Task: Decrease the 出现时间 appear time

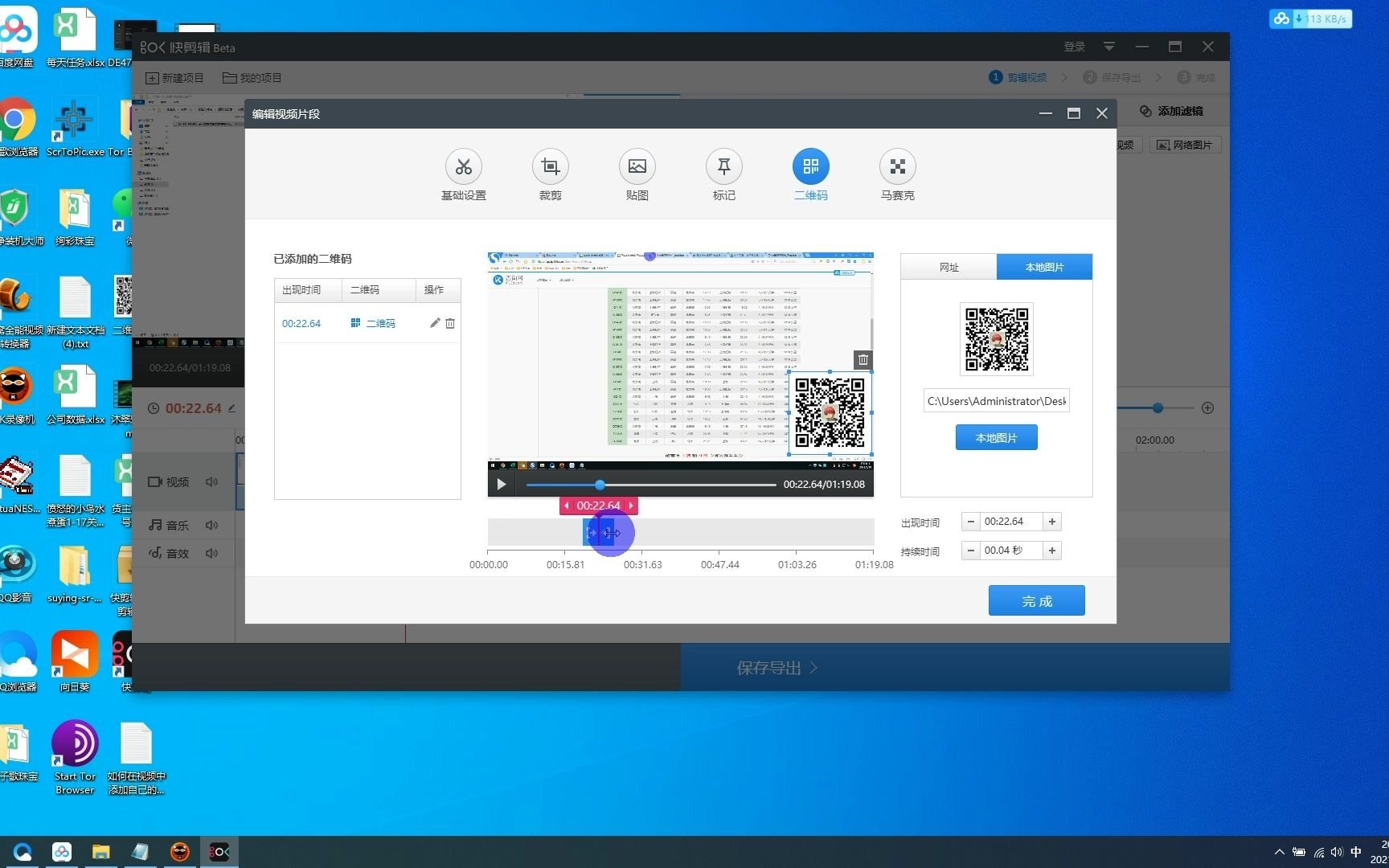Action: tap(971, 522)
